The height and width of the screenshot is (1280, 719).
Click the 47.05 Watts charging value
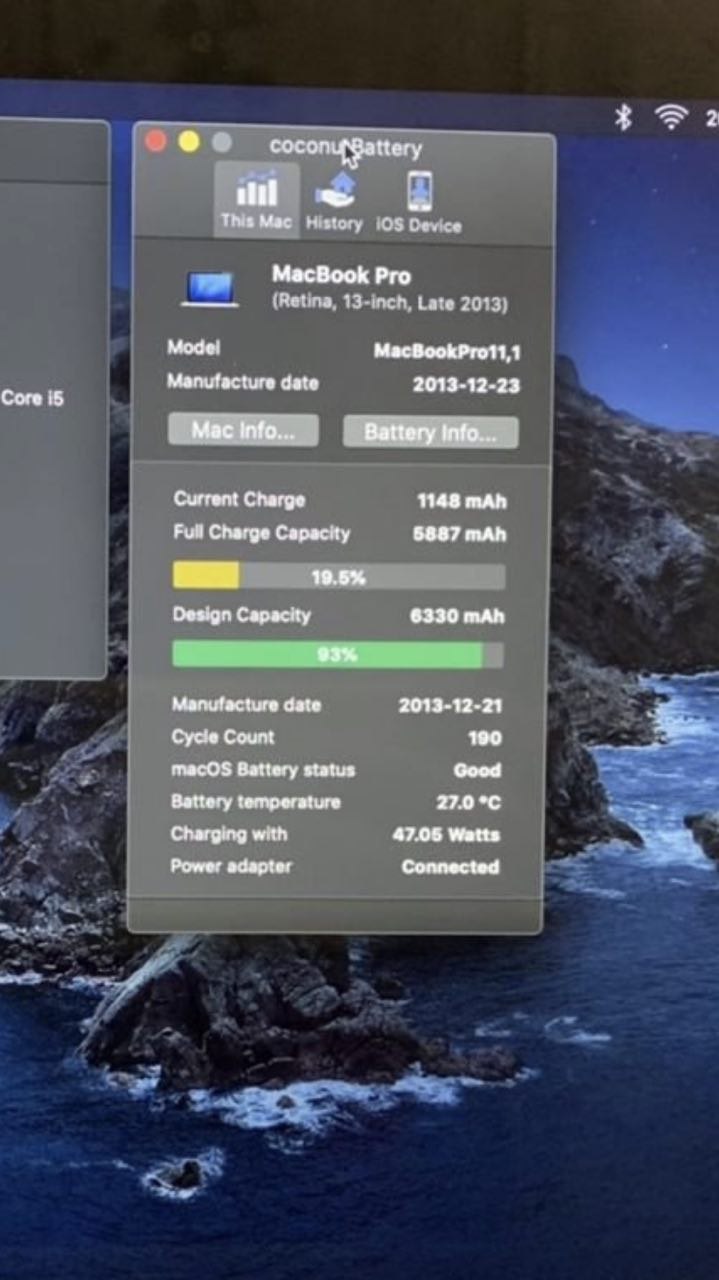coord(446,834)
